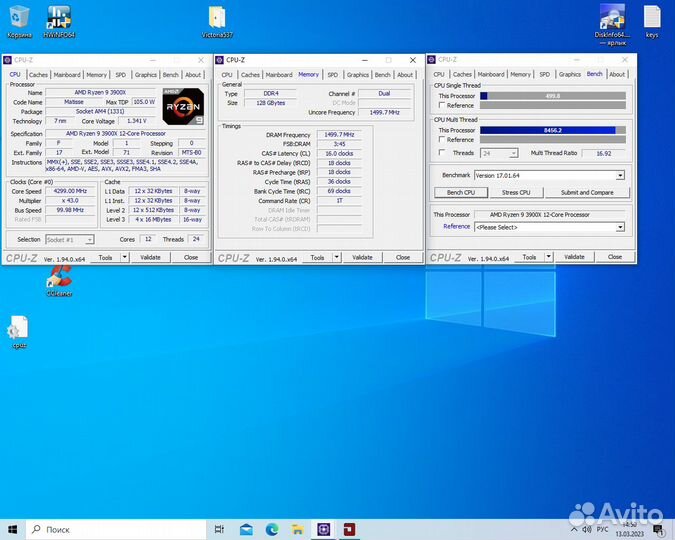
Task: Switch to the Mainboard tab in the CPU window
Action: tap(67, 74)
